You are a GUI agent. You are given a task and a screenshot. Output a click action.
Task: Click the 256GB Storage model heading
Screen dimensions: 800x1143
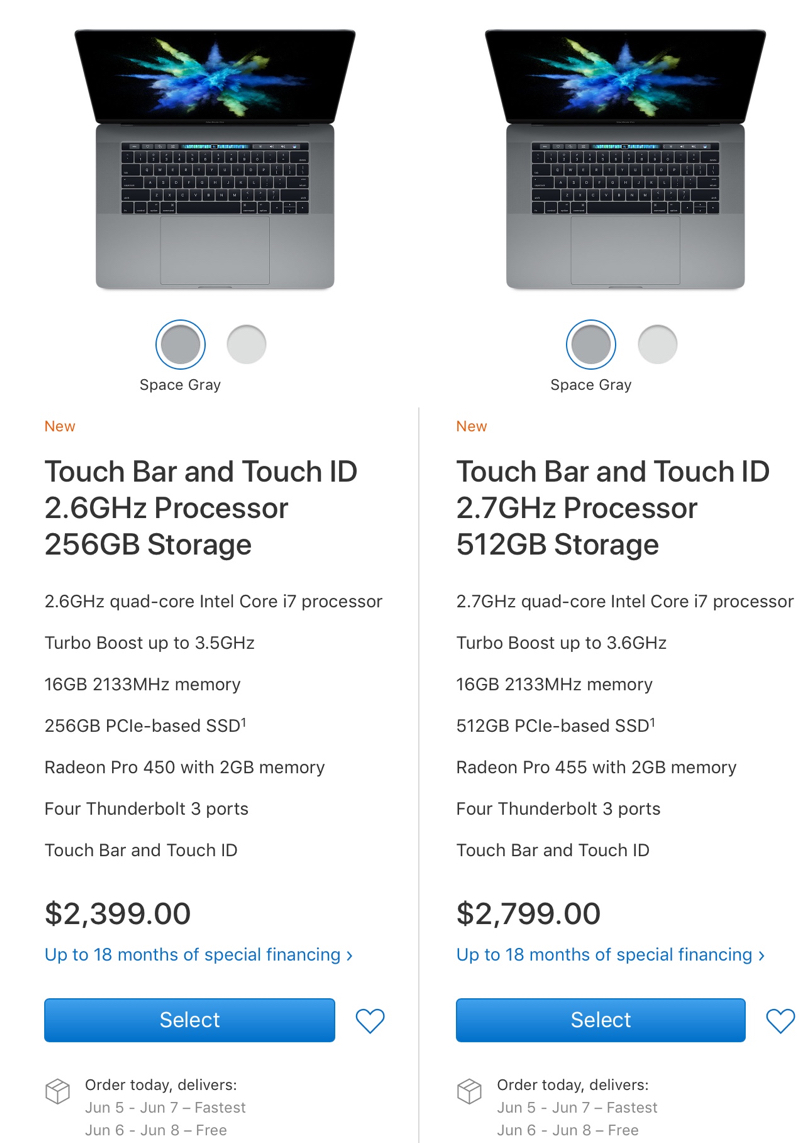point(201,508)
